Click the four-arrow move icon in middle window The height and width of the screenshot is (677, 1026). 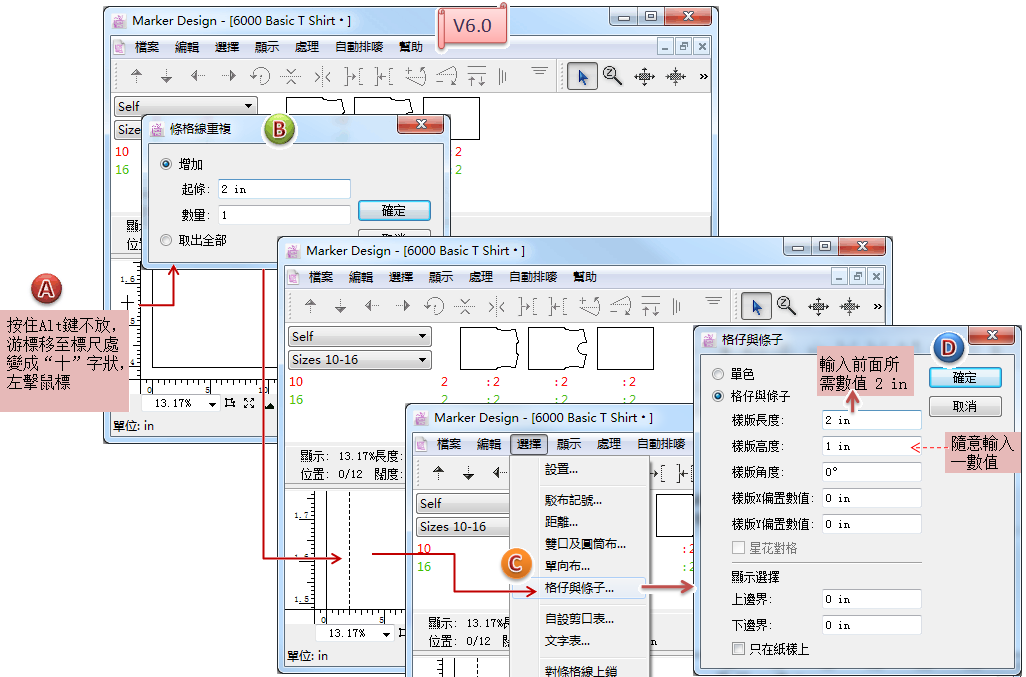[x=819, y=306]
